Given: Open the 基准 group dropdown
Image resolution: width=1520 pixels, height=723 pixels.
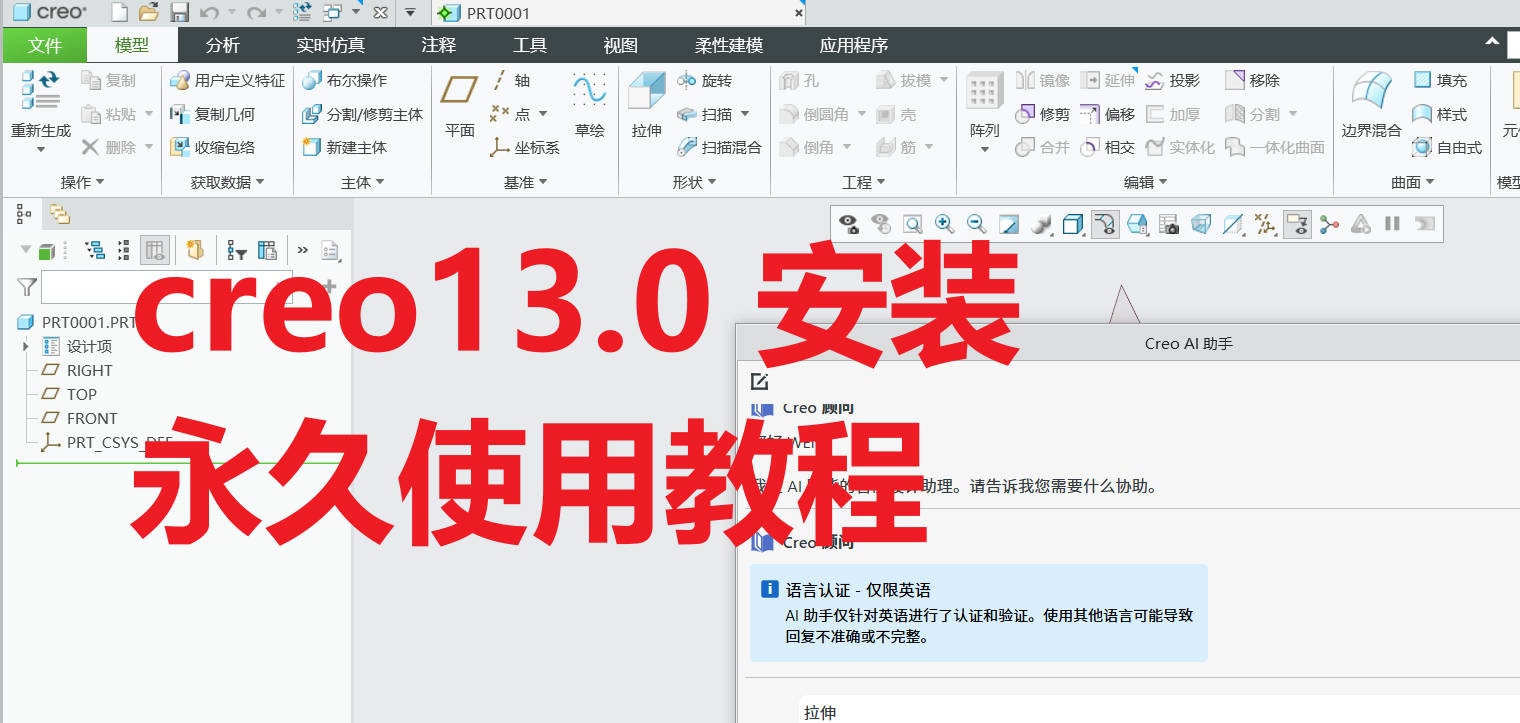Looking at the screenshot, I should (x=526, y=182).
